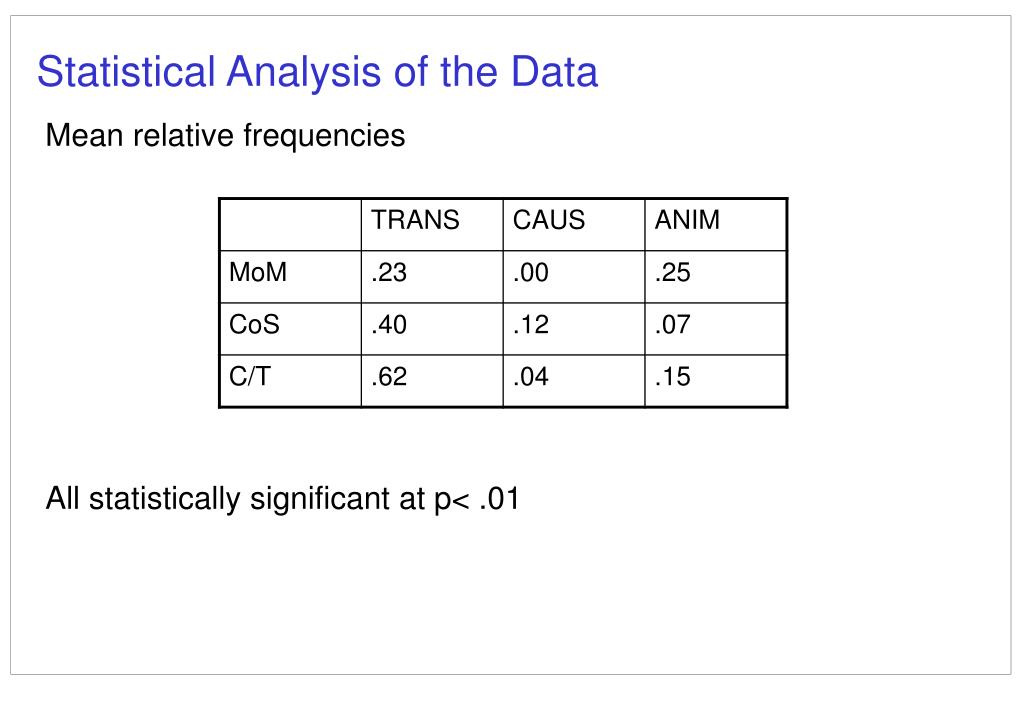Screen dimensions: 1024x709
Task: Select the C/T row label
Action: pos(291,381)
